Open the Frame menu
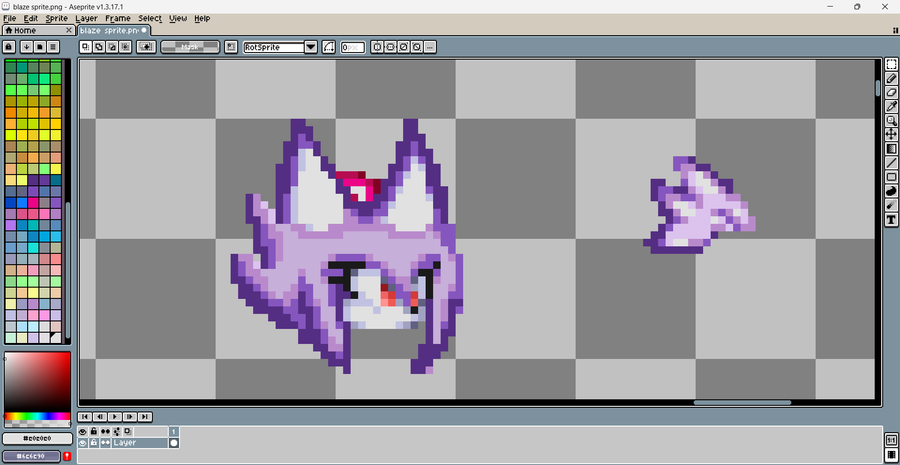 (119, 18)
